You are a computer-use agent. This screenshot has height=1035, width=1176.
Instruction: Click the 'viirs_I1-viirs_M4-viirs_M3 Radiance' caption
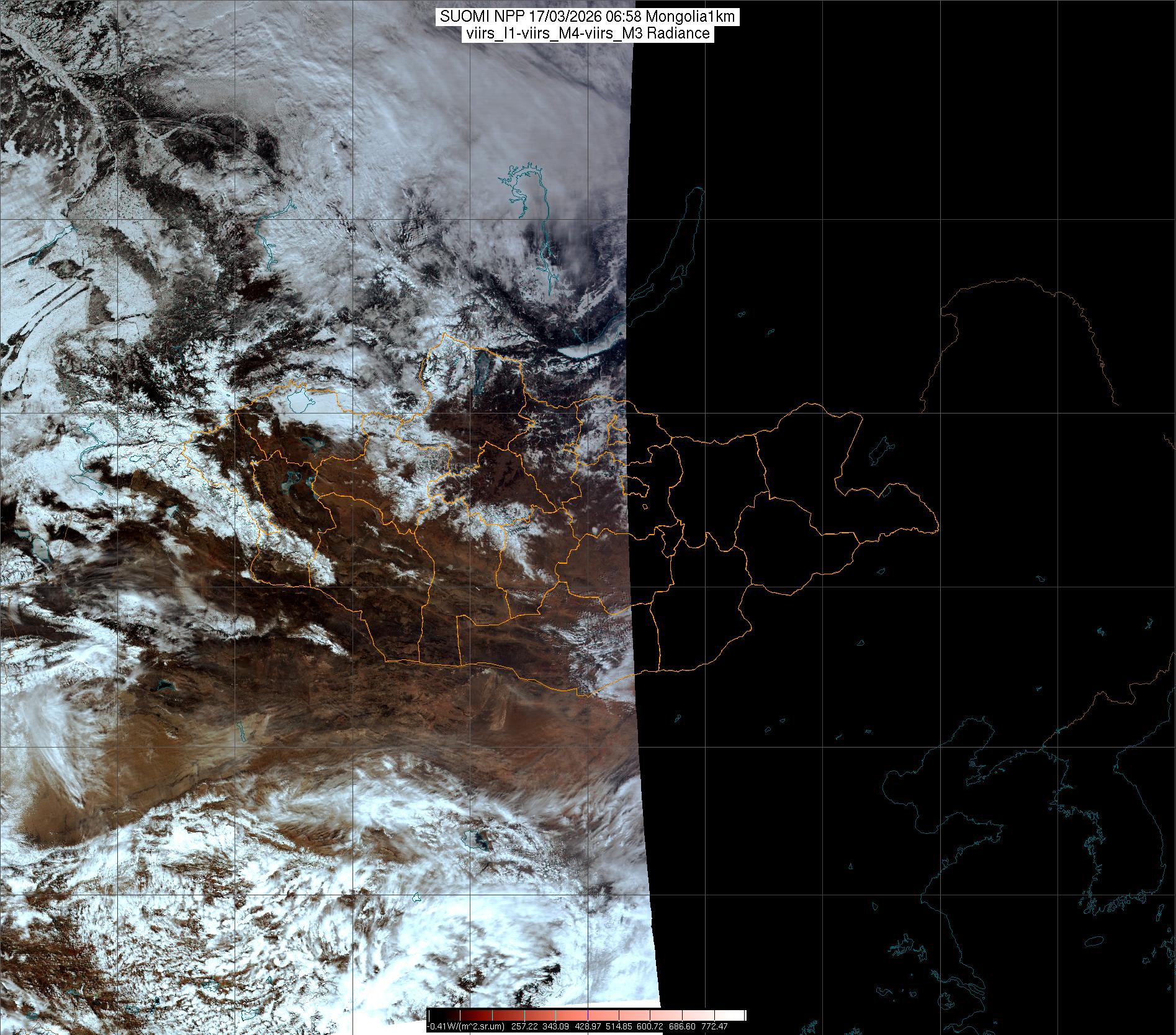pos(588,34)
